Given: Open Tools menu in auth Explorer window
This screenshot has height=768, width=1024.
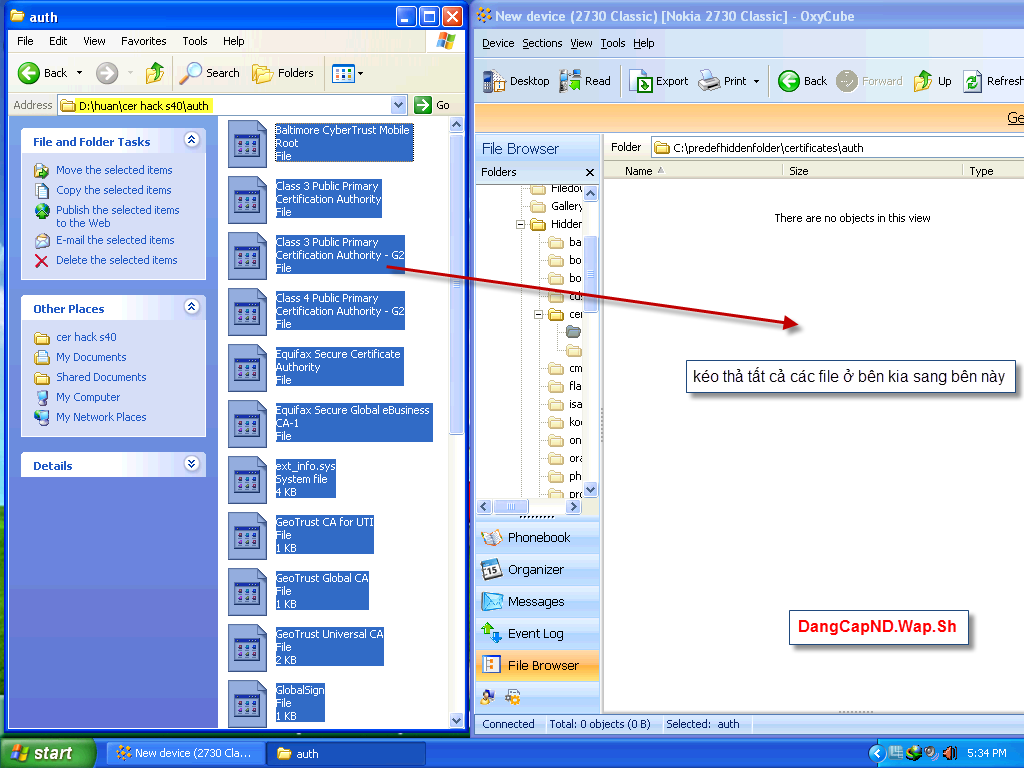Looking at the screenshot, I should click(195, 41).
